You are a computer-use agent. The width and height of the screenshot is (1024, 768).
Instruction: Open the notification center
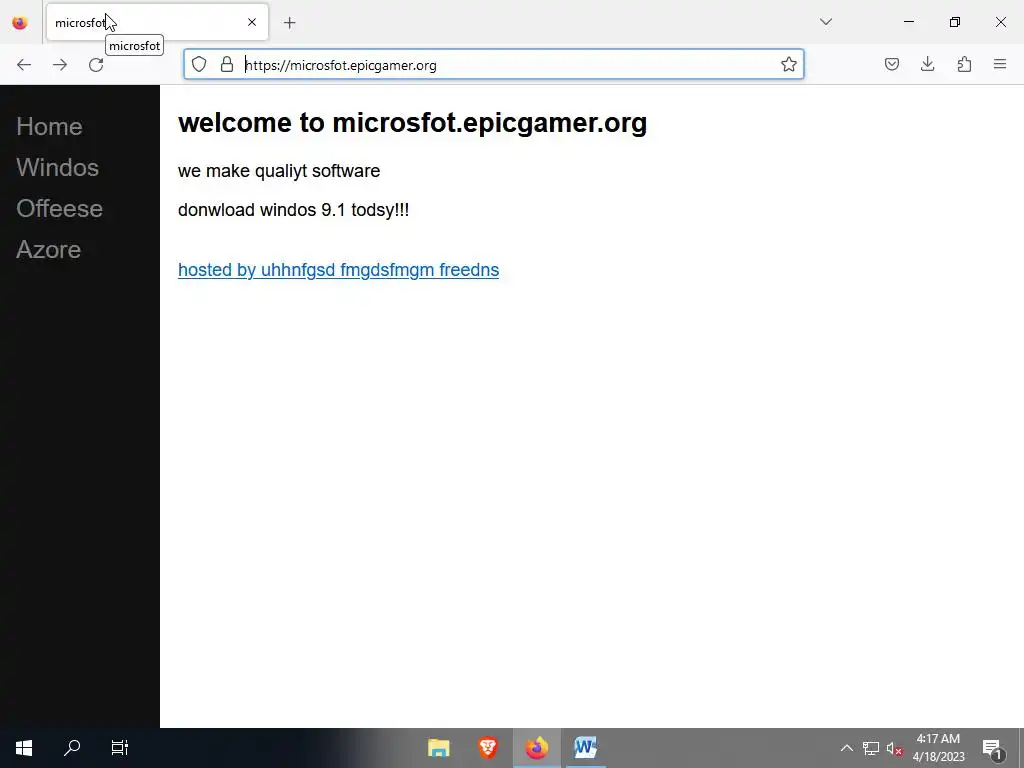click(x=993, y=748)
